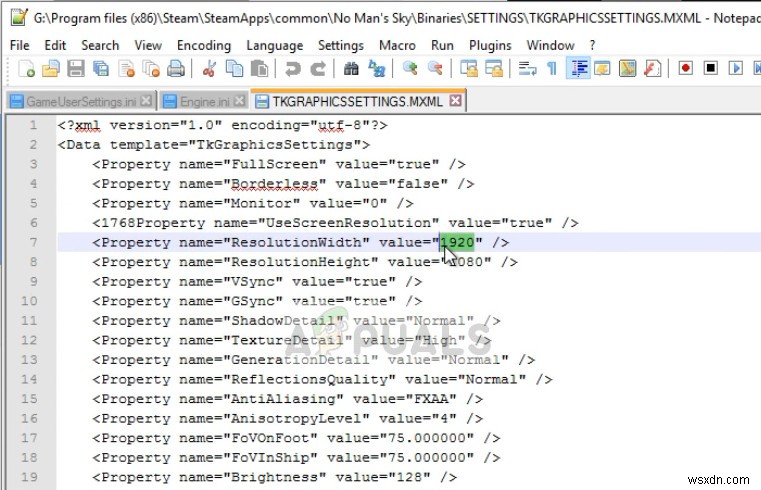Open Find with the binoculars icon
The width and height of the screenshot is (761, 490).
tap(351, 68)
